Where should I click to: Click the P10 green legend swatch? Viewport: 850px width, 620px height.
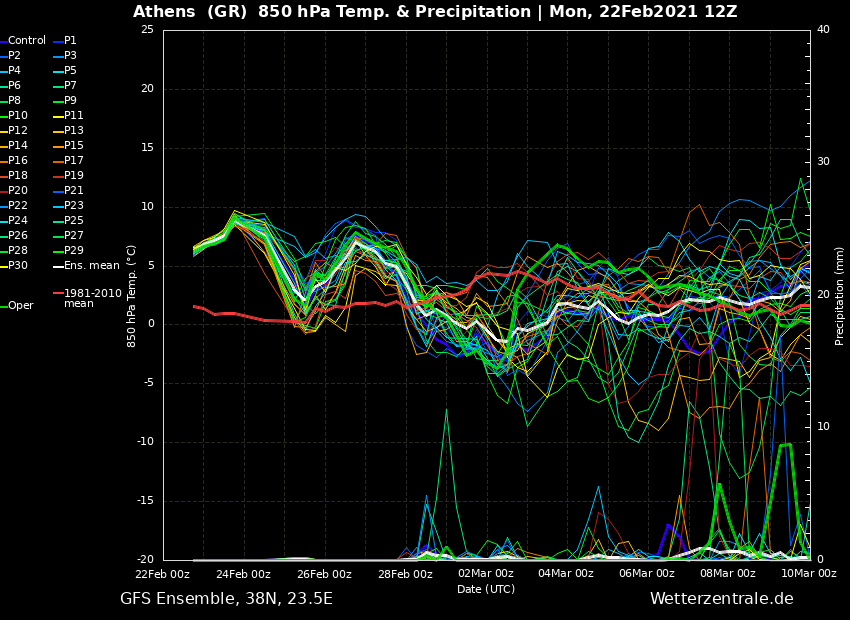pyautogui.click(x=3, y=116)
